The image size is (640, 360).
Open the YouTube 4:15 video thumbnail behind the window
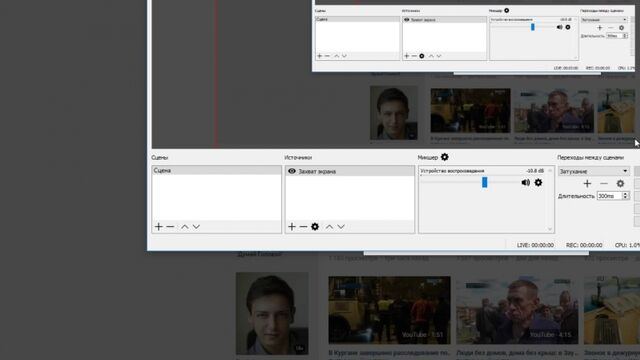coord(517,310)
